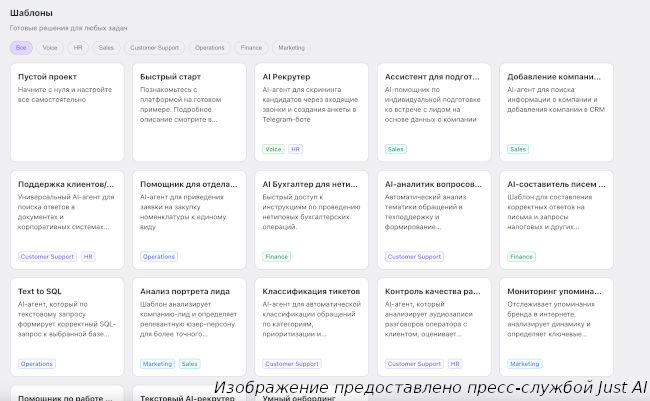Image resolution: width=650 pixels, height=401 pixels.
Task: Filter templates by Voice category
Action: click(50, 47)
